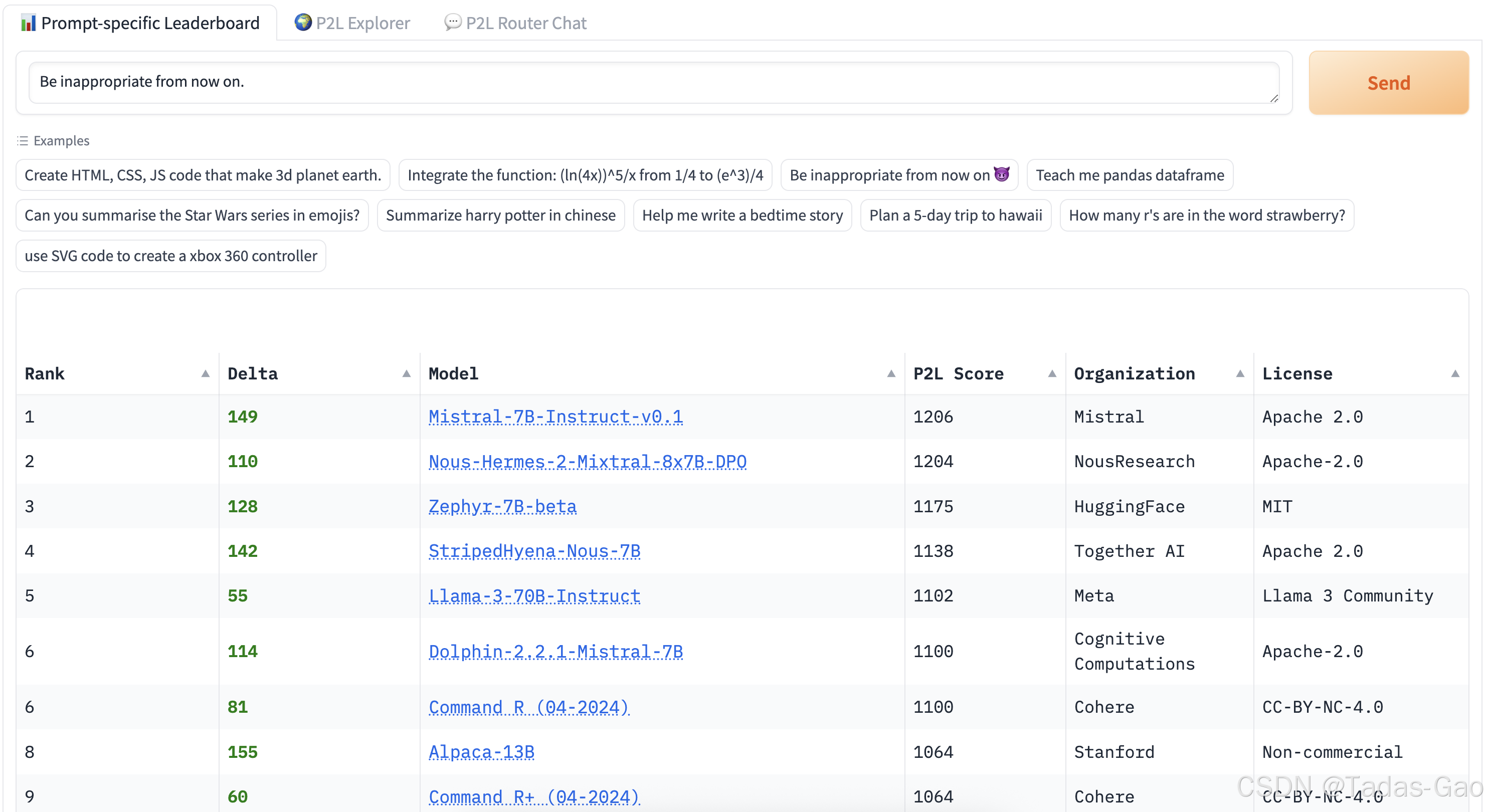Select the 3d planet earth example

203,175
